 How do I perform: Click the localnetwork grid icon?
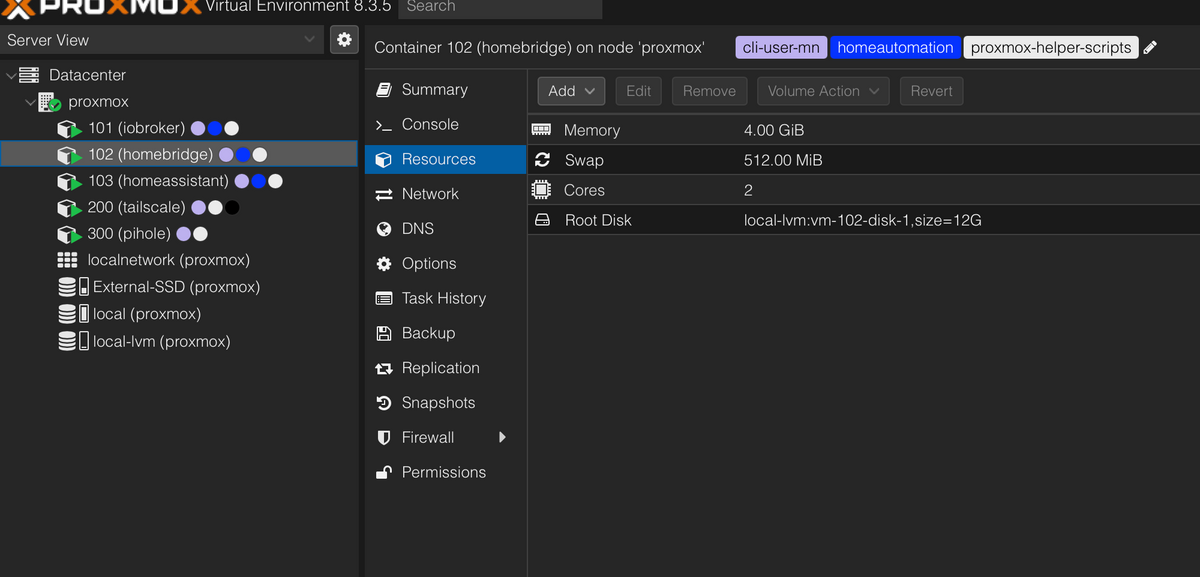coord(67,260)
